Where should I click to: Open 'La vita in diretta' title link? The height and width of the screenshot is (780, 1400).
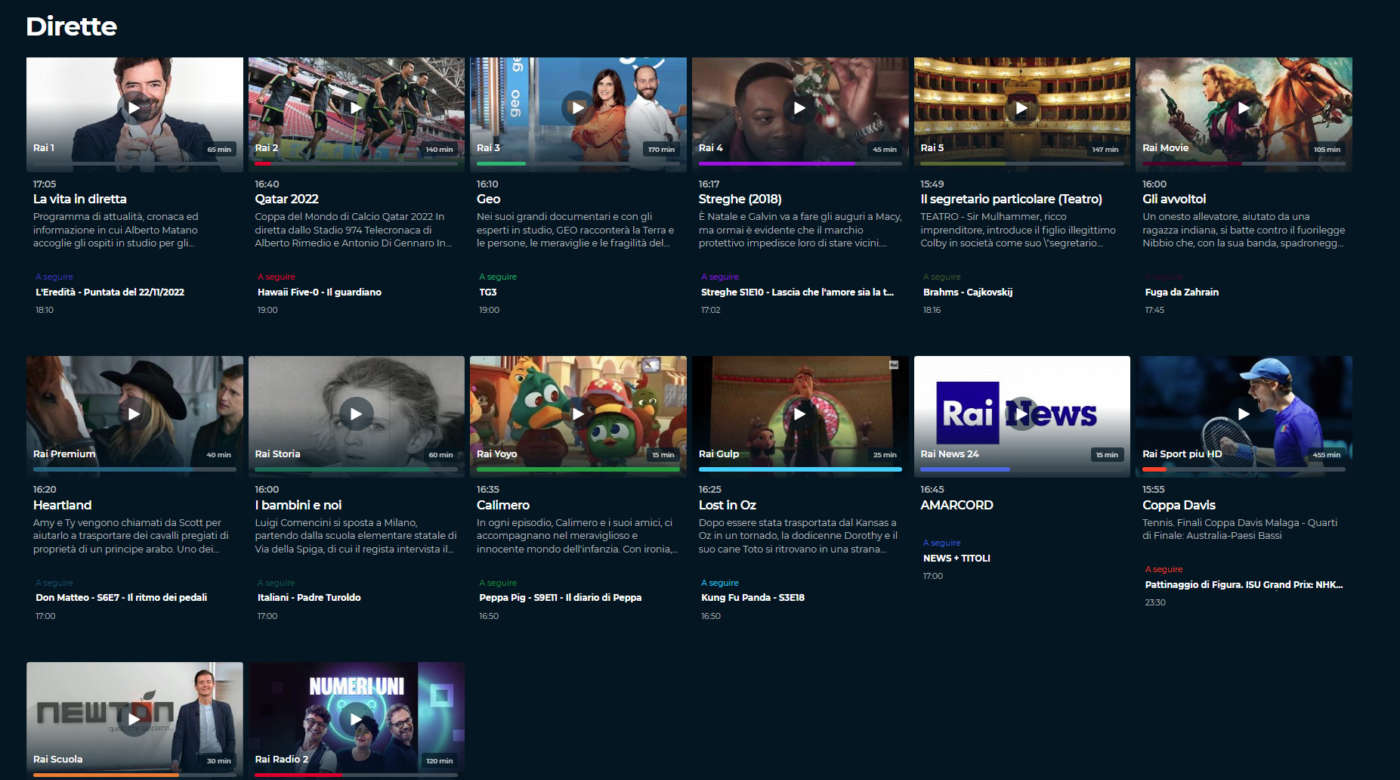(80, 199)
